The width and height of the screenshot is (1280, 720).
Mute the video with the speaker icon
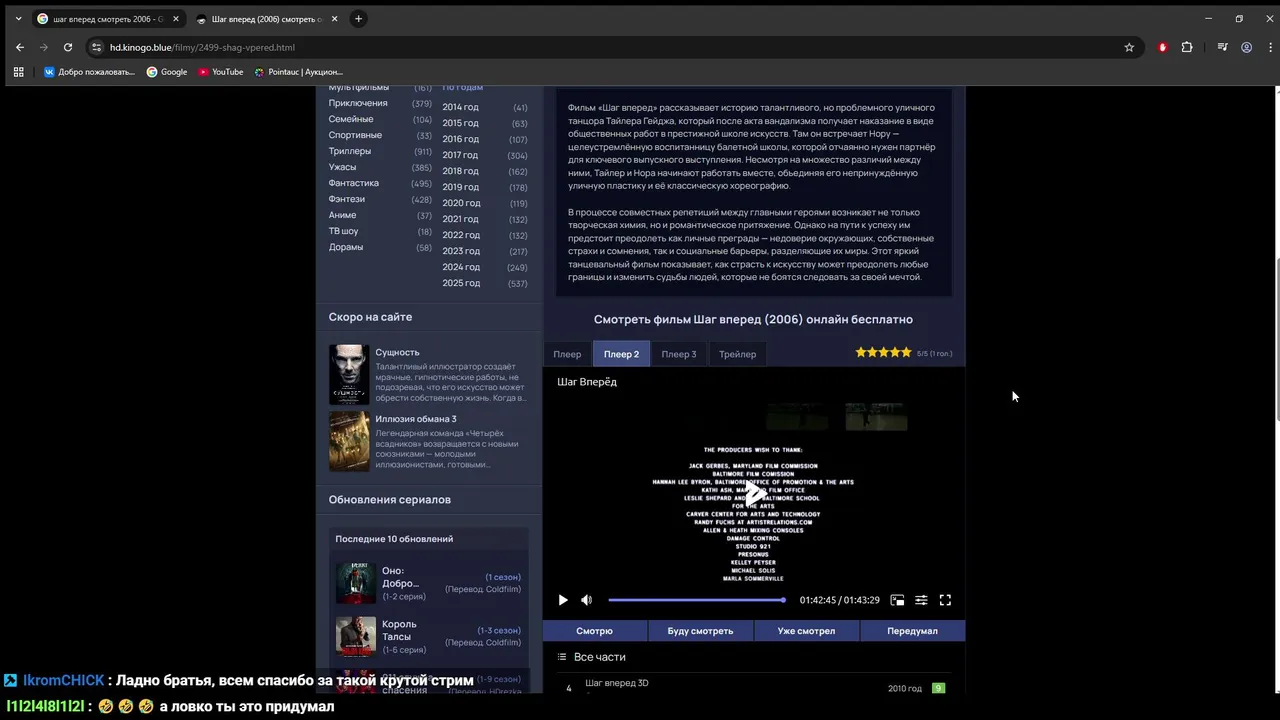pos(587,600)
